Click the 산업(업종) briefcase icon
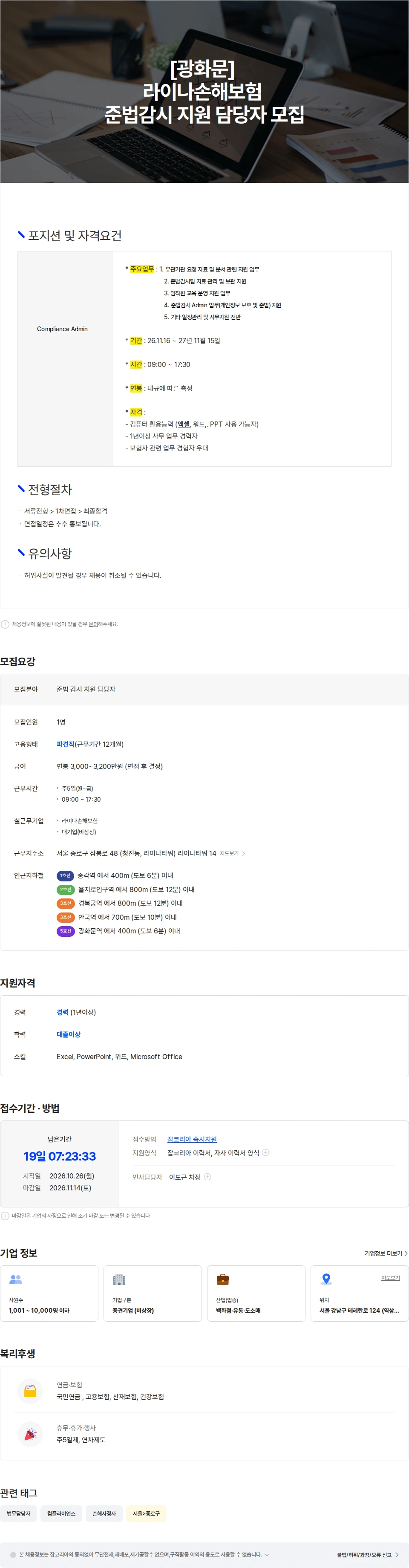This screenshot has height=1568, width=409. (x=223, y=1279)
